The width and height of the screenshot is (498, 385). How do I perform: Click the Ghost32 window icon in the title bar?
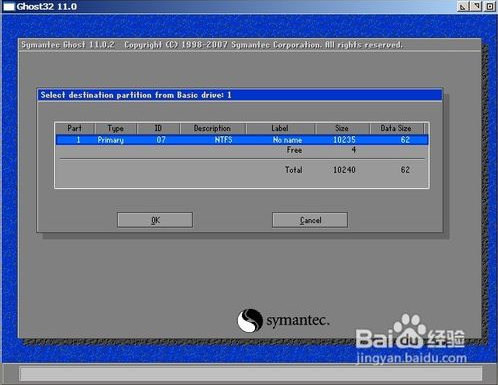coord(8,6)
